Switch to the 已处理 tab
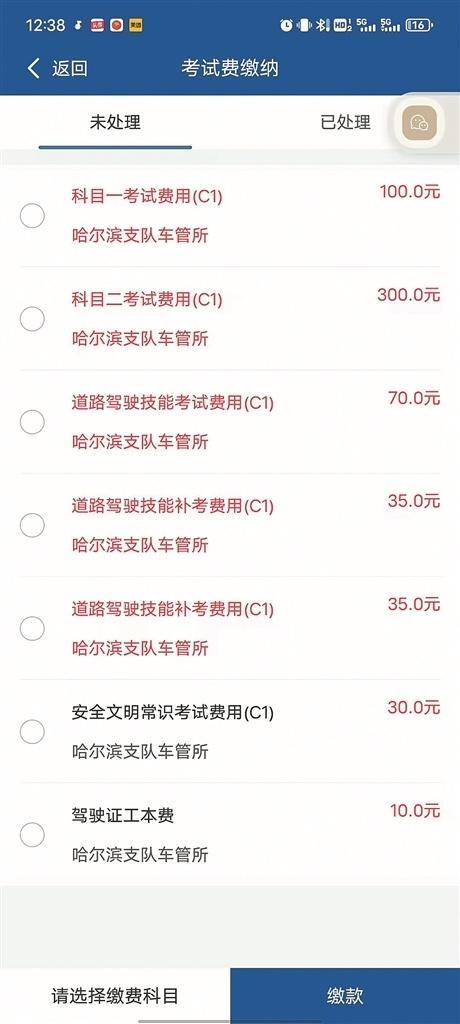 [346, 122]
